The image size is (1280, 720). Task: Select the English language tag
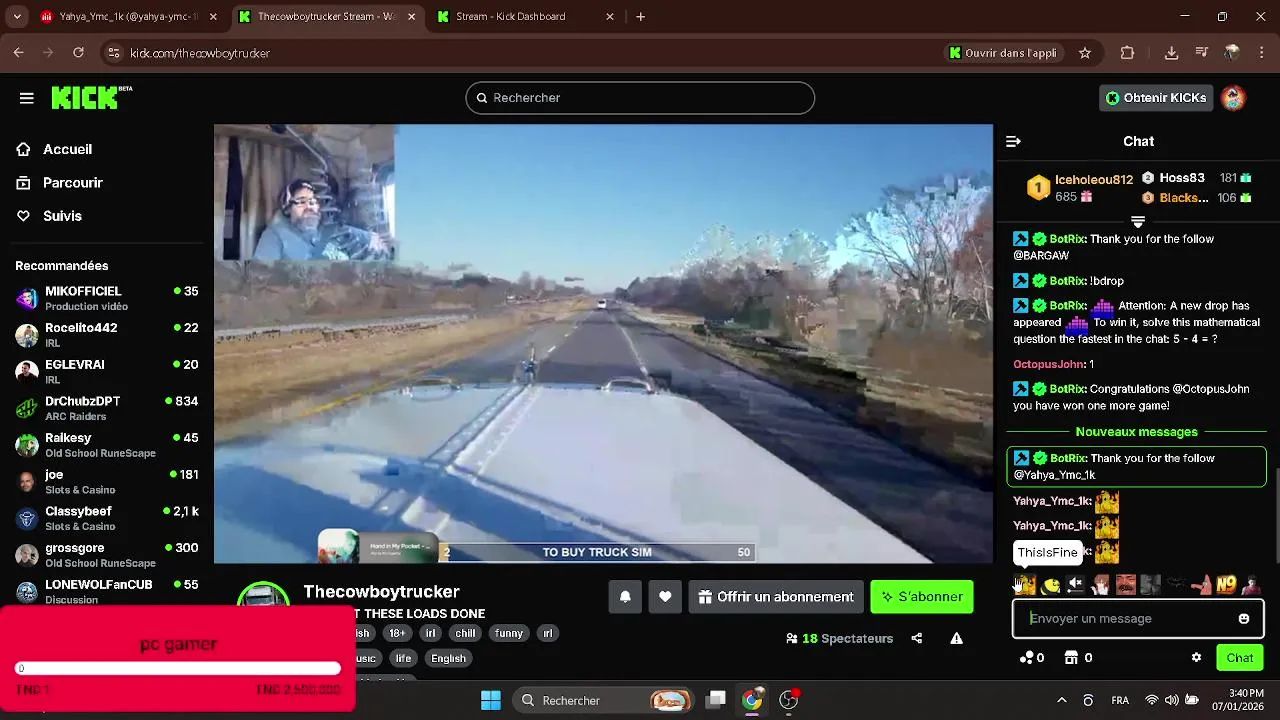pyautogui.click(x=448, y=658)
